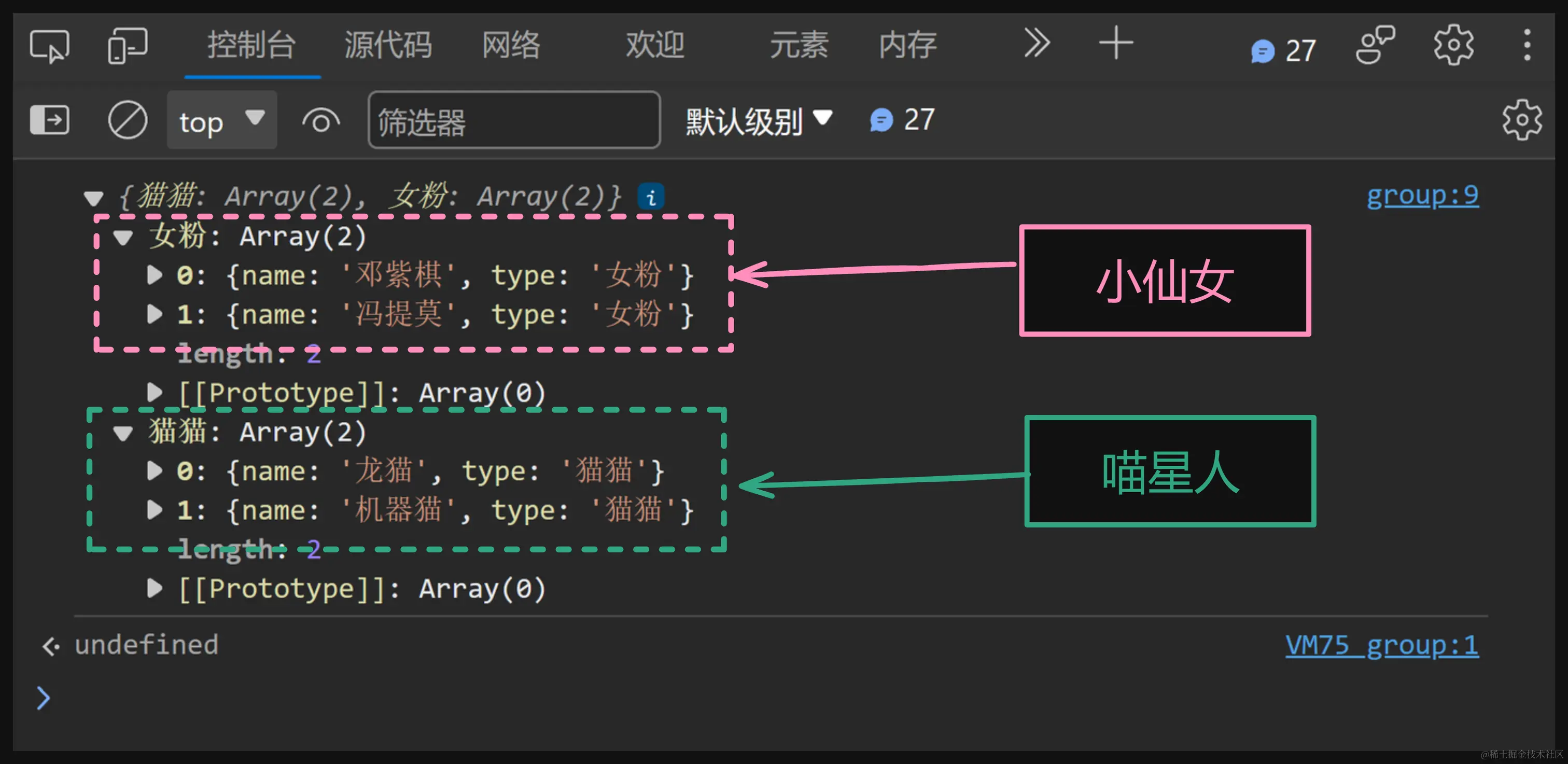Open DevTools settings gear in top bar
Viewport: 1568px width, 764px height.
coord(1453,45)
